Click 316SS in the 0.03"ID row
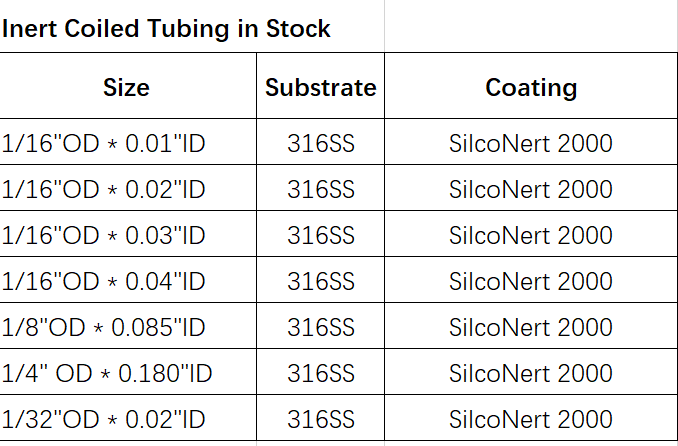678x446 pixels. [x=320, y=235]
